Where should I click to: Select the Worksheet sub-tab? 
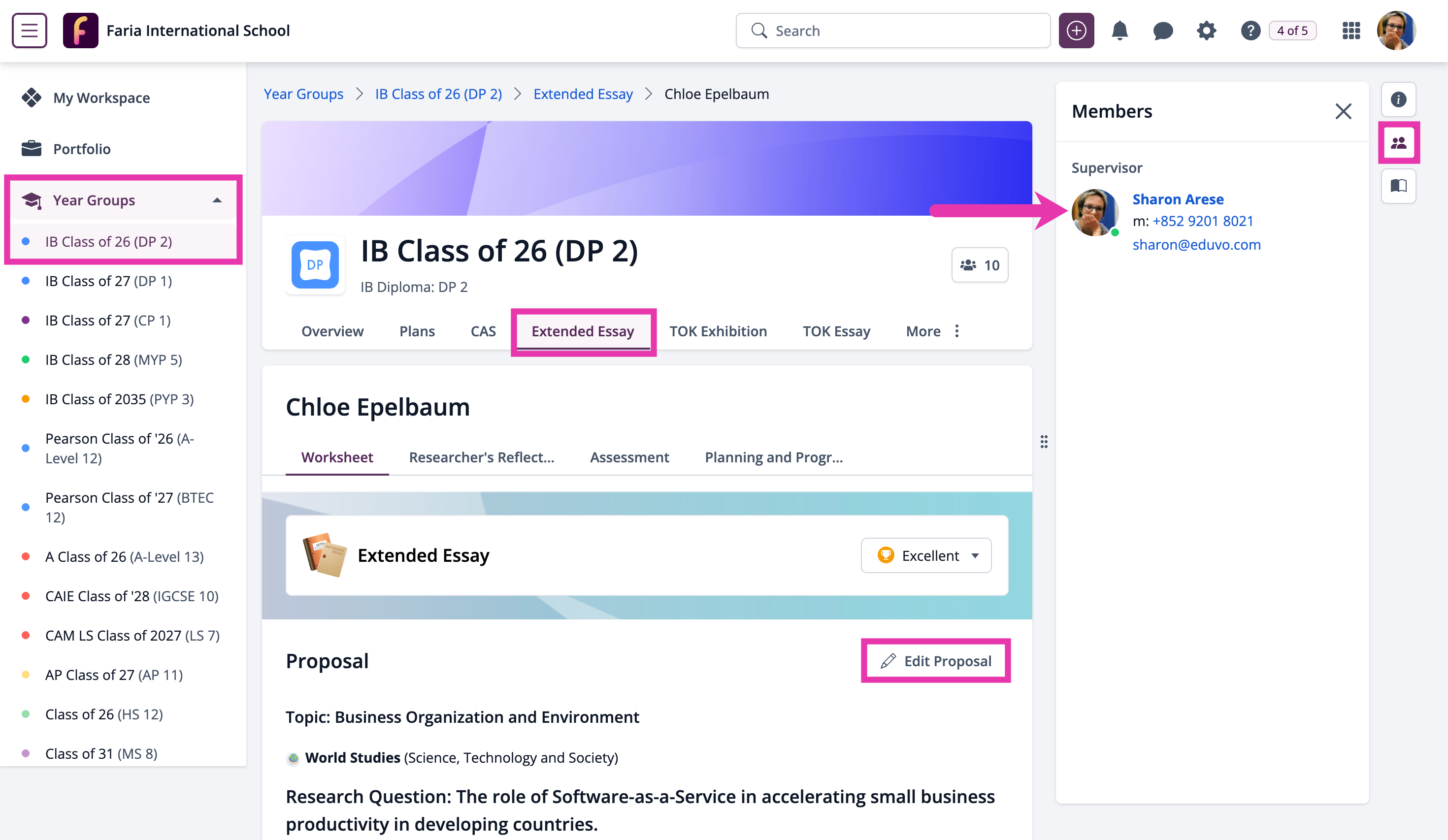click(x=337, y=457)
